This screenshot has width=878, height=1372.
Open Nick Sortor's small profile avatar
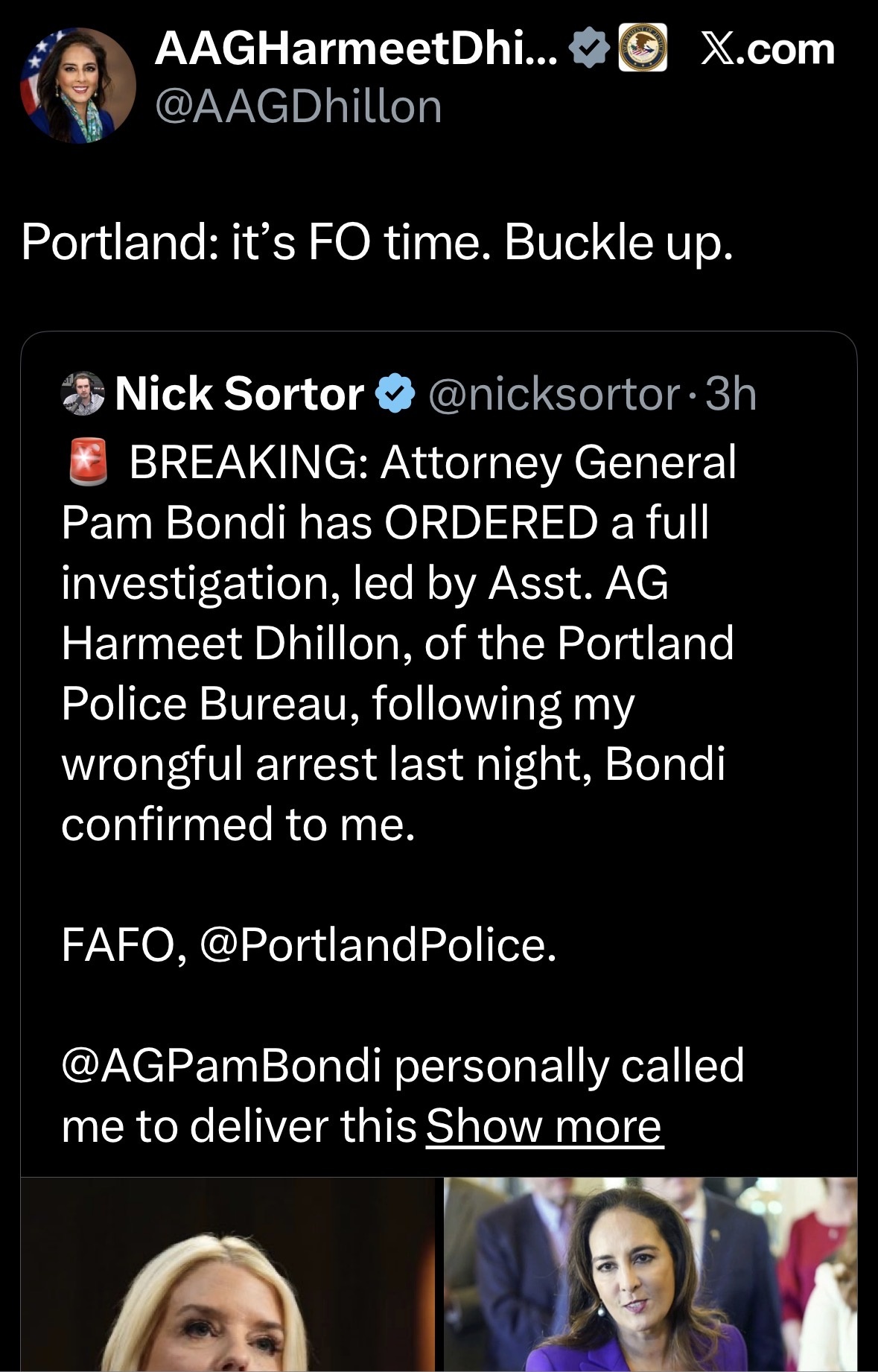click(82, 393)
